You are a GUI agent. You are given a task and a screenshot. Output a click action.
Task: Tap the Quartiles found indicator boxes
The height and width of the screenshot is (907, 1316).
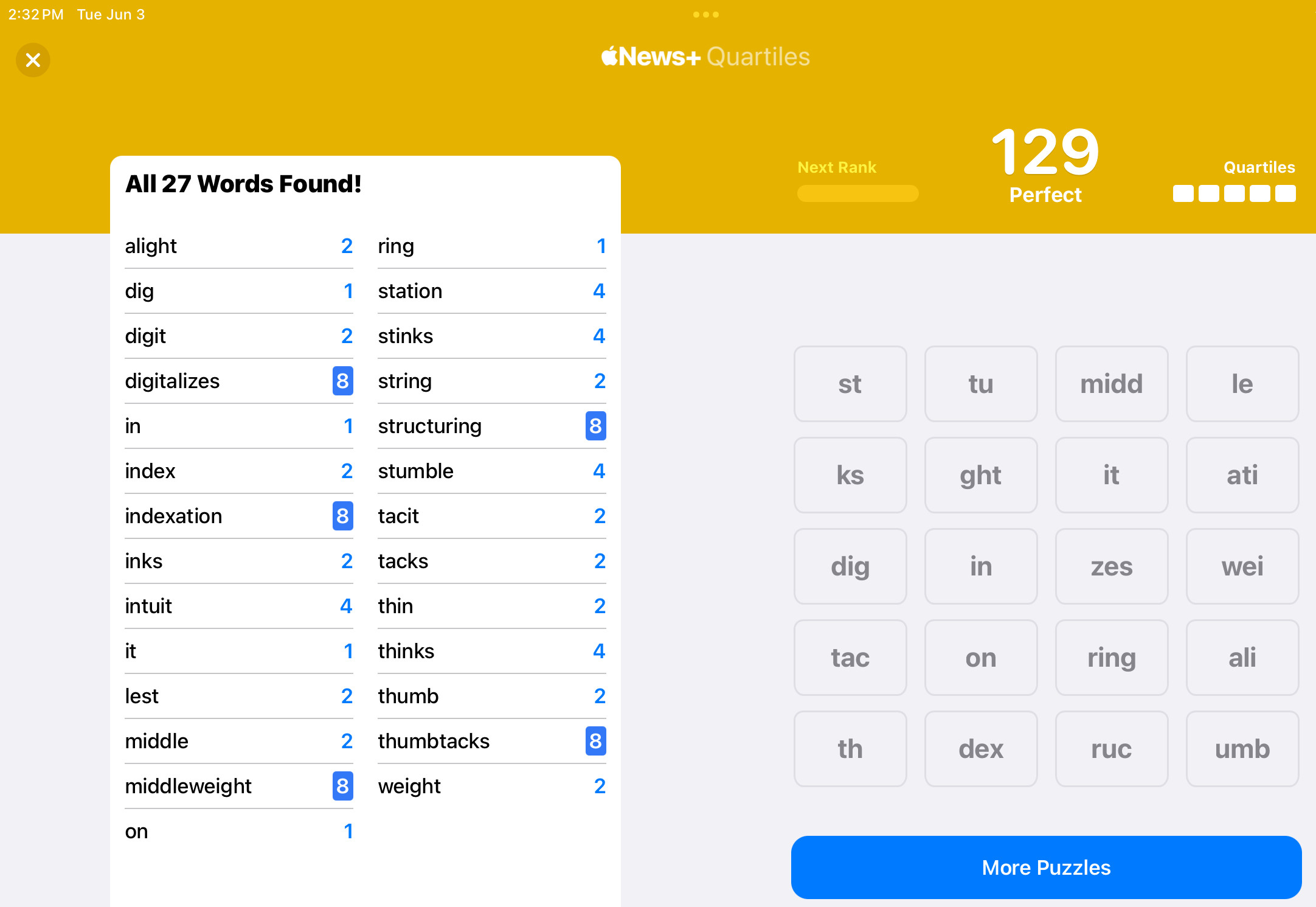pyautogui.click(x=1234, y=193)
